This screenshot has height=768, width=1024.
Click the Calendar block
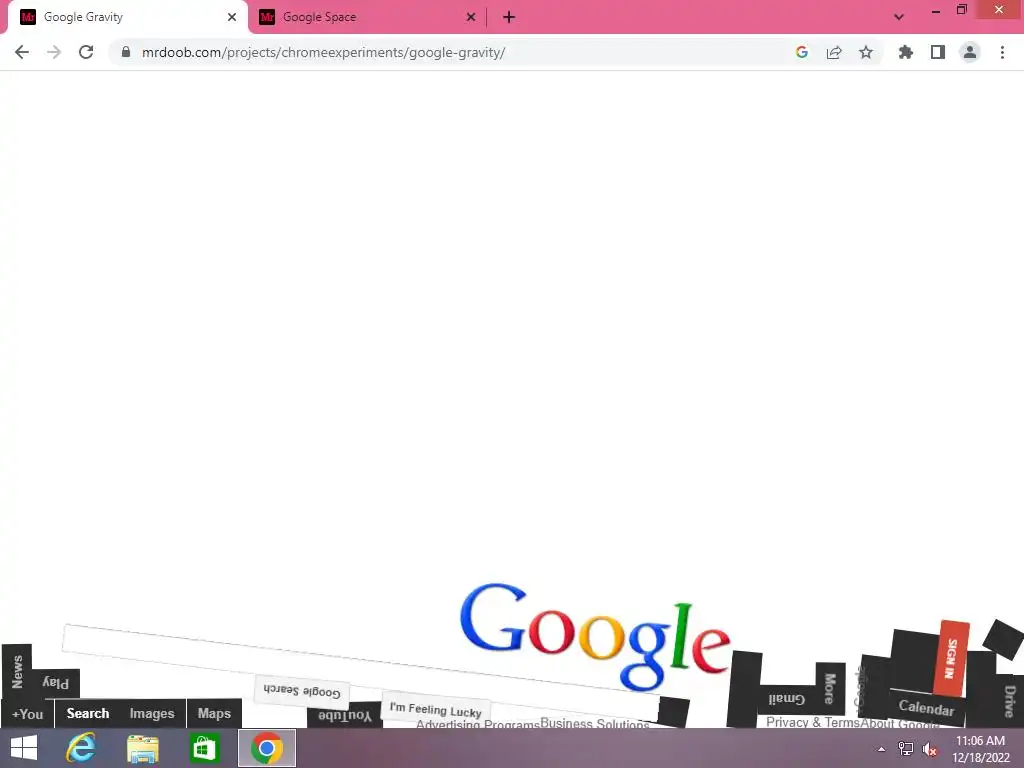tap(926, 707)
